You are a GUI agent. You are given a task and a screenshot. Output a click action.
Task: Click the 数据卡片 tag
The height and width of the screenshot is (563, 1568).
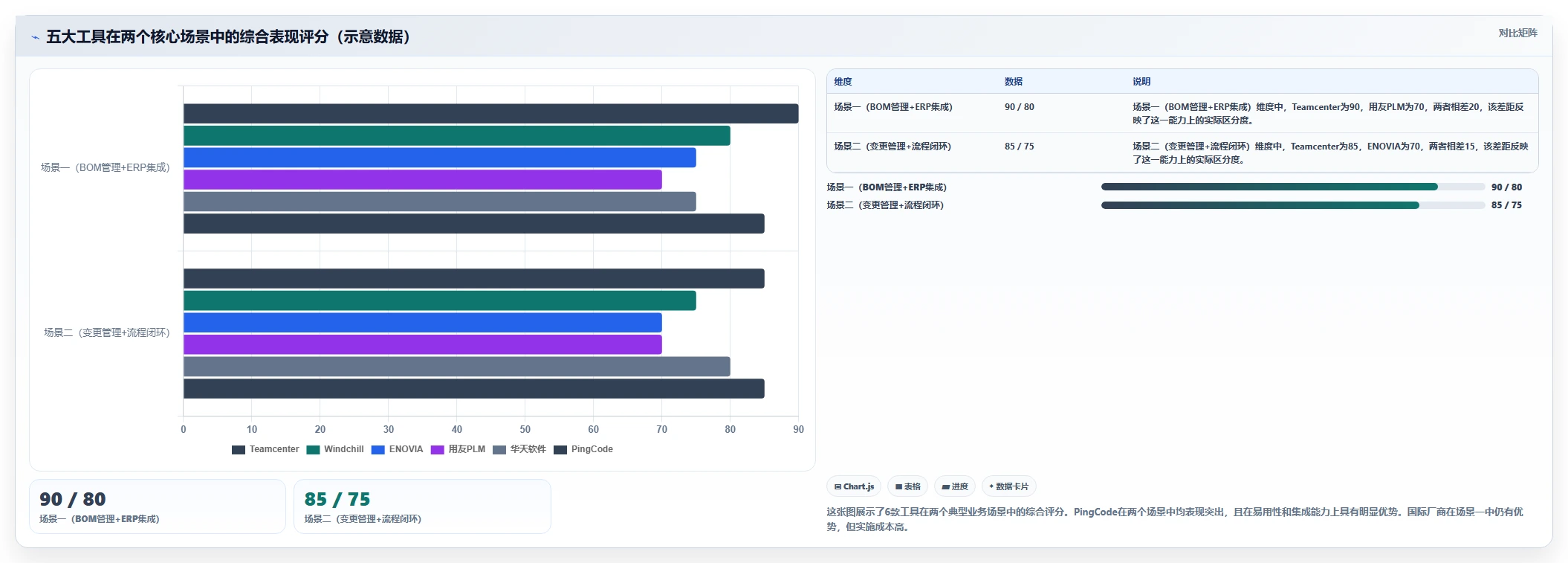[1009, 486]
